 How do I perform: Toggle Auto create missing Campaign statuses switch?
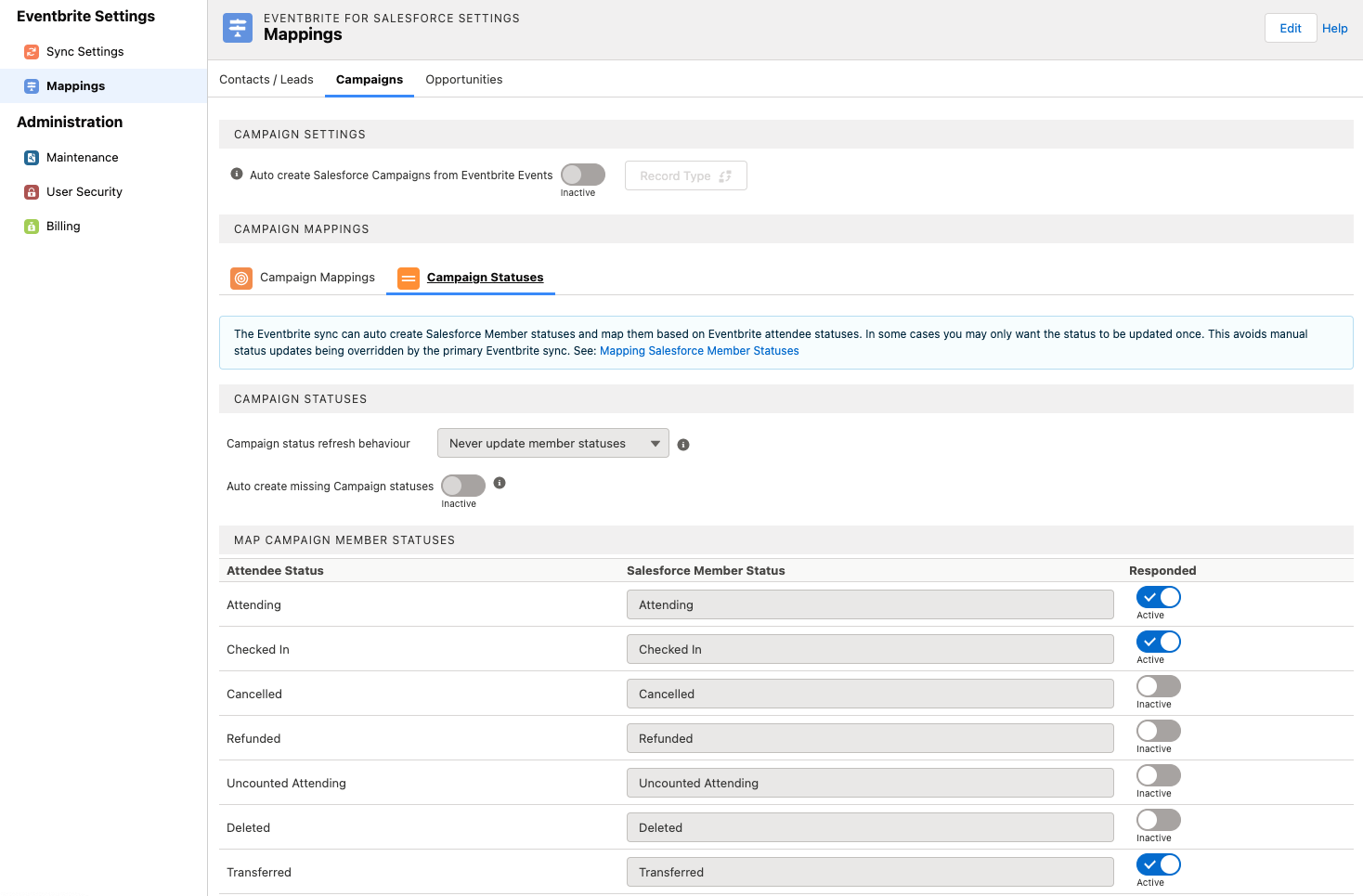(x=463, y=486)
